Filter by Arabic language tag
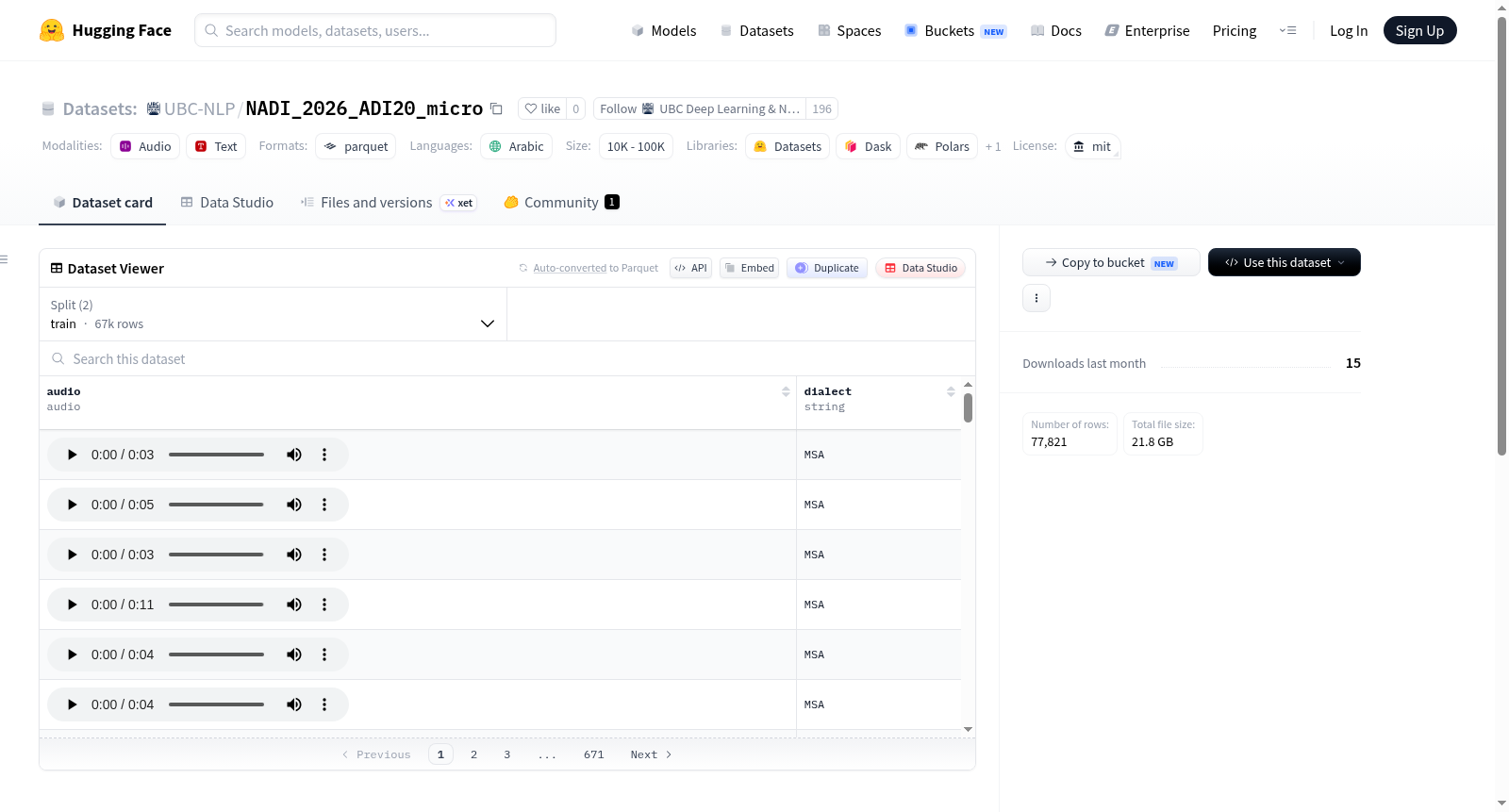The width and height of the screenshot is (1509, 812). (516, 146)
